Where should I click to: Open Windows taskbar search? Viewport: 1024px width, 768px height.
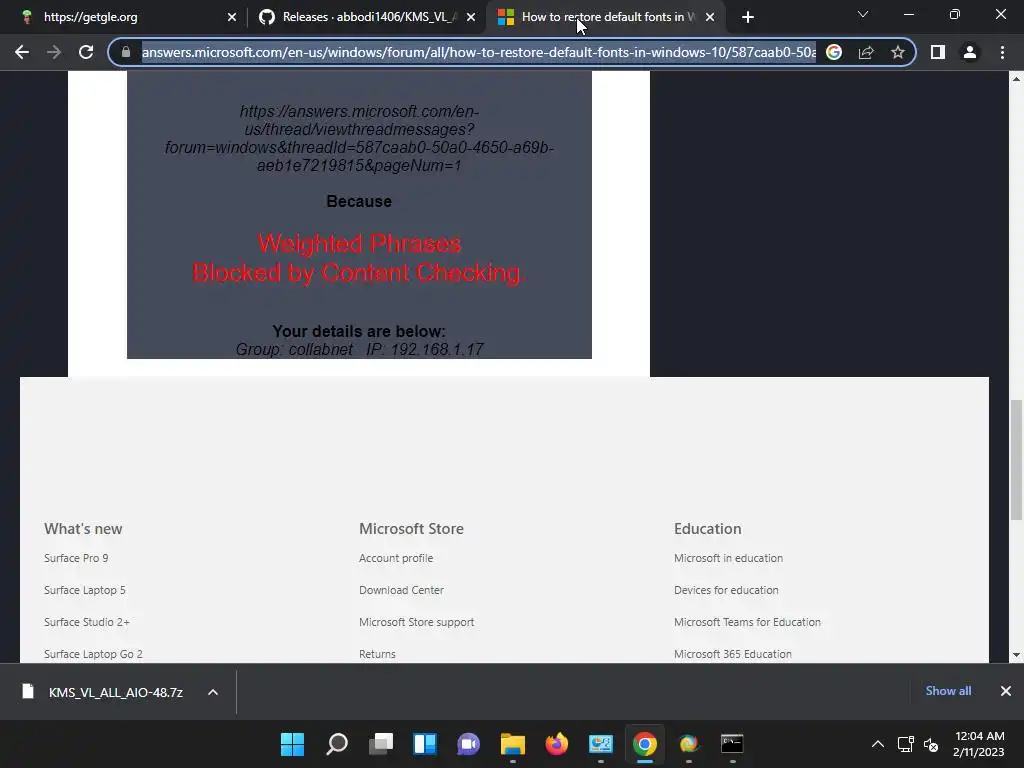pos(337,744)
